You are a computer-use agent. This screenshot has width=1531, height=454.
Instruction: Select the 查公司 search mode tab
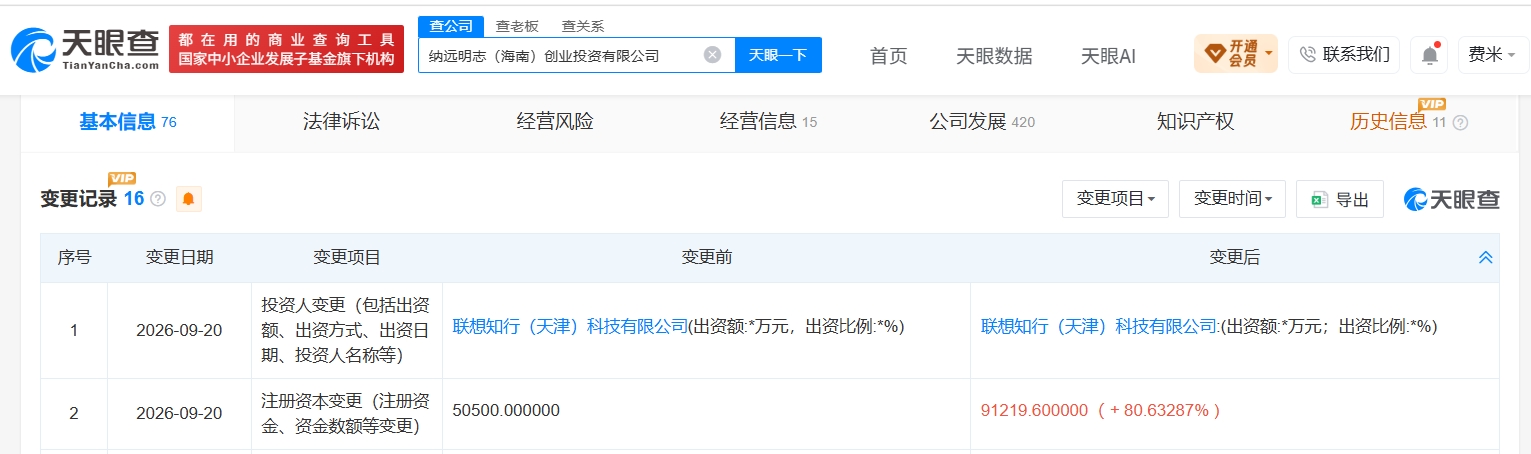[450, 26]
